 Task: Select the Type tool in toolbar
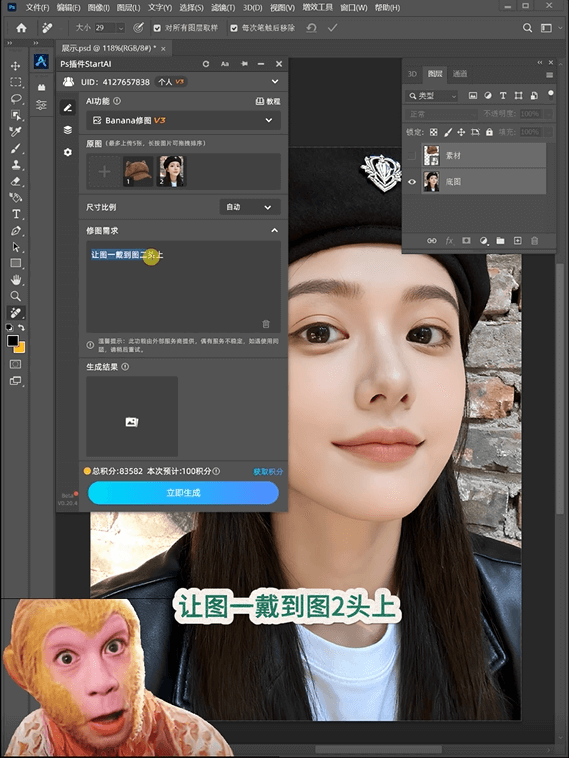[x=15, y=214]
